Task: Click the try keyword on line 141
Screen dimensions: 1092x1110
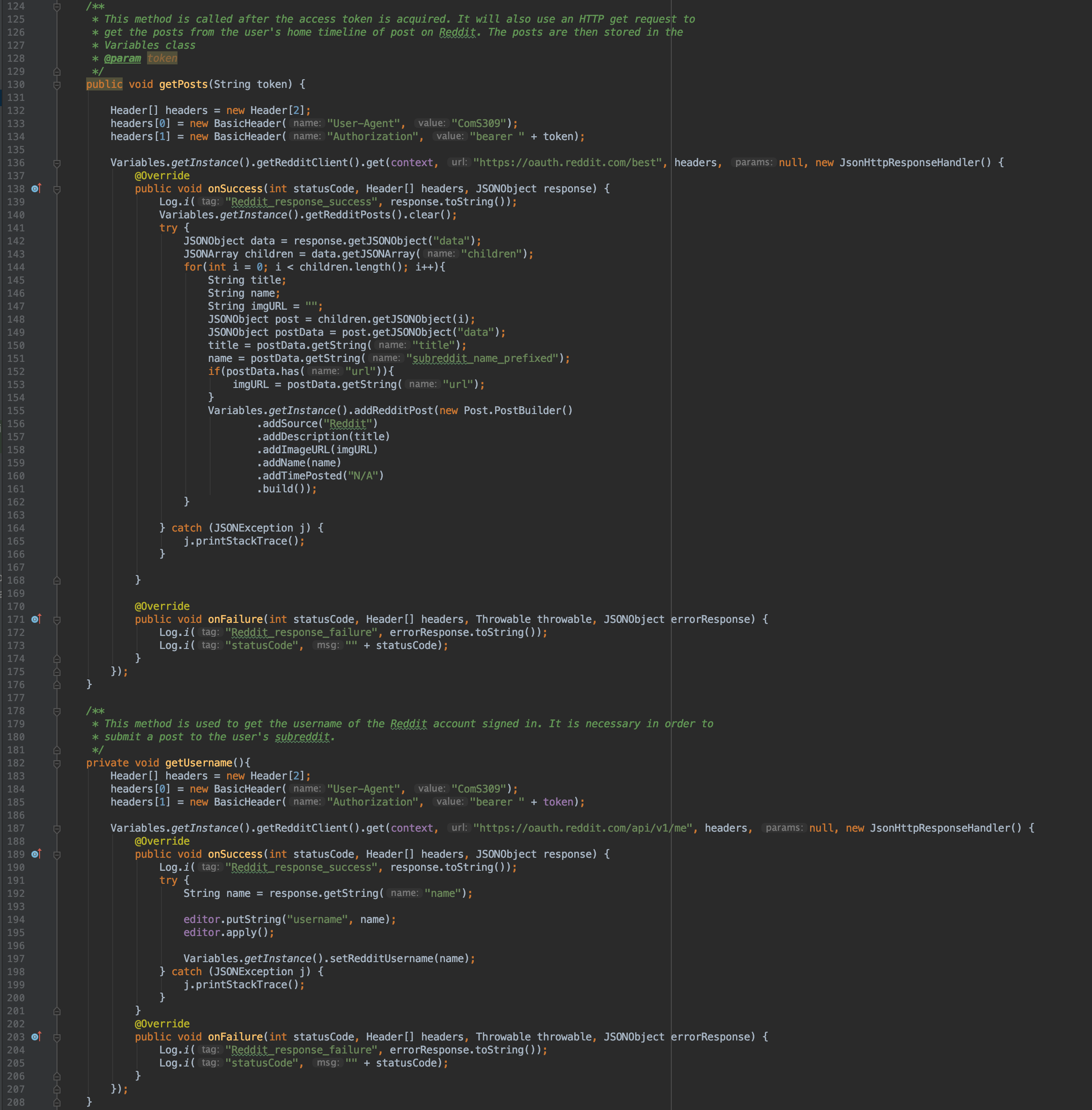Action: [x=169, y=227]
